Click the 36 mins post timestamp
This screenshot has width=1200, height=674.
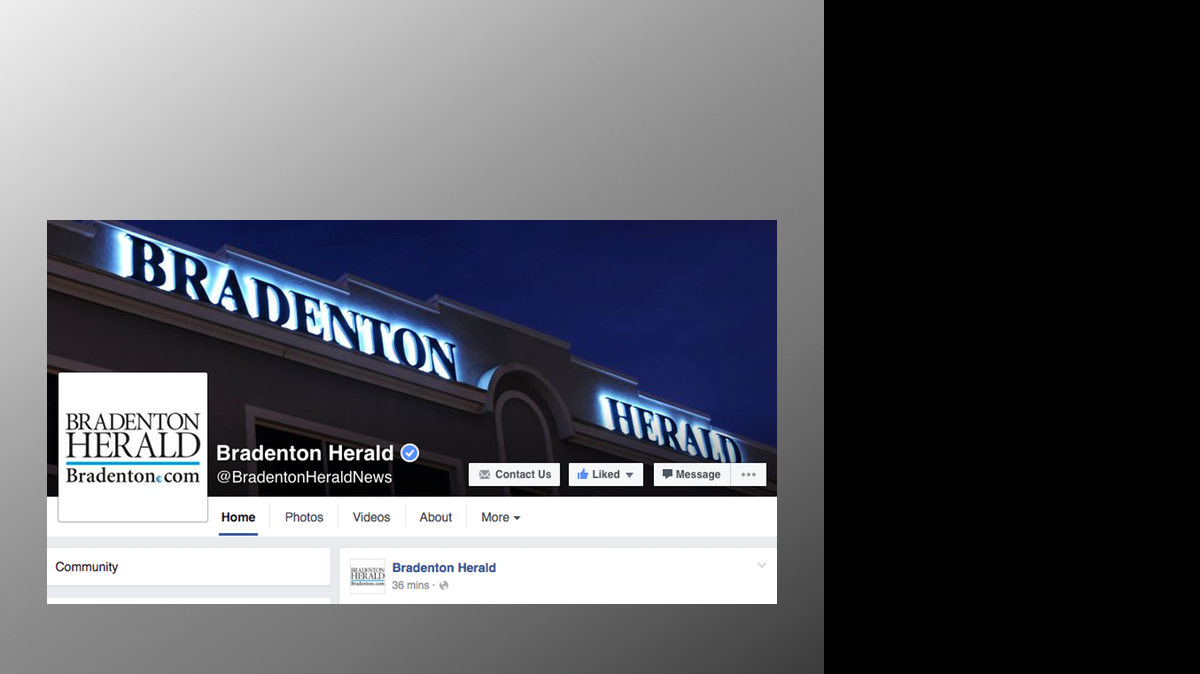tap(410, 585)
